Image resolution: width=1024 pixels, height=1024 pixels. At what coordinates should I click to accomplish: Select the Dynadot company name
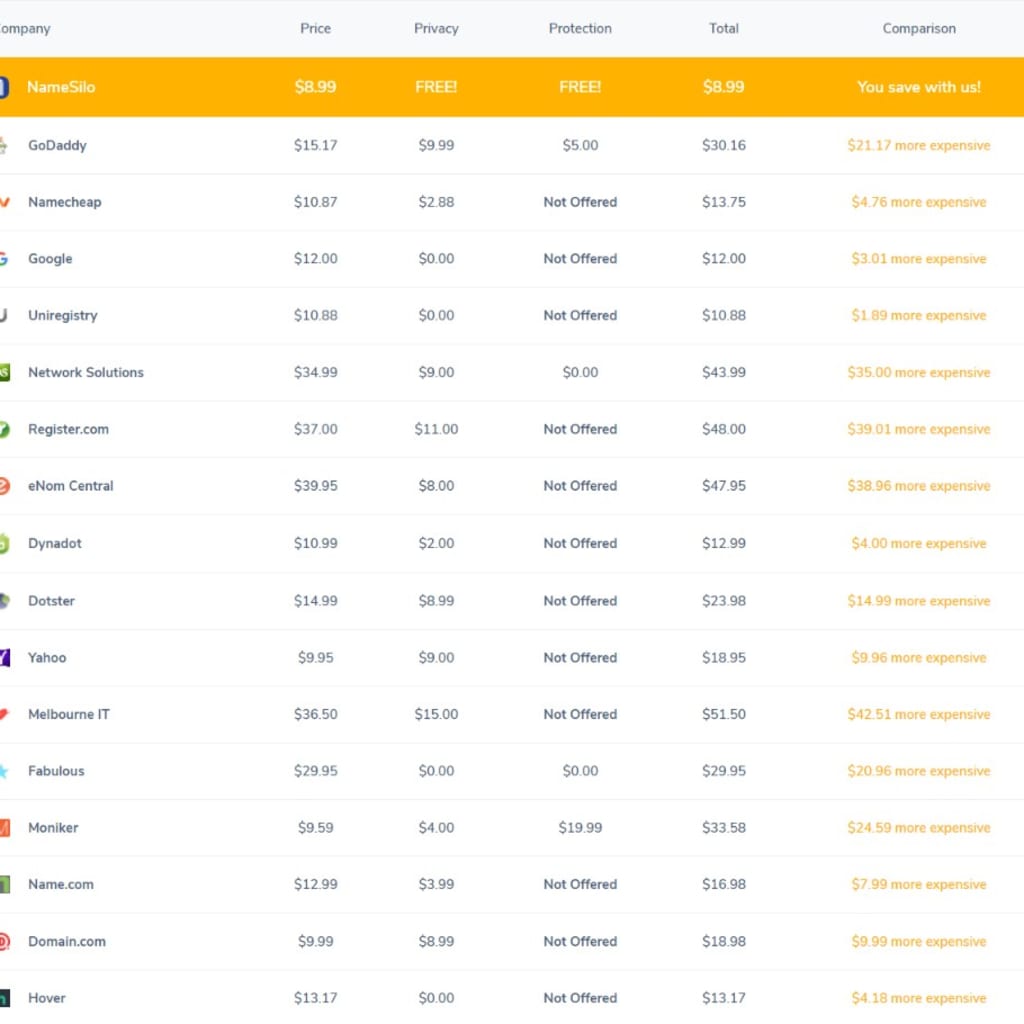click(55, 543)
